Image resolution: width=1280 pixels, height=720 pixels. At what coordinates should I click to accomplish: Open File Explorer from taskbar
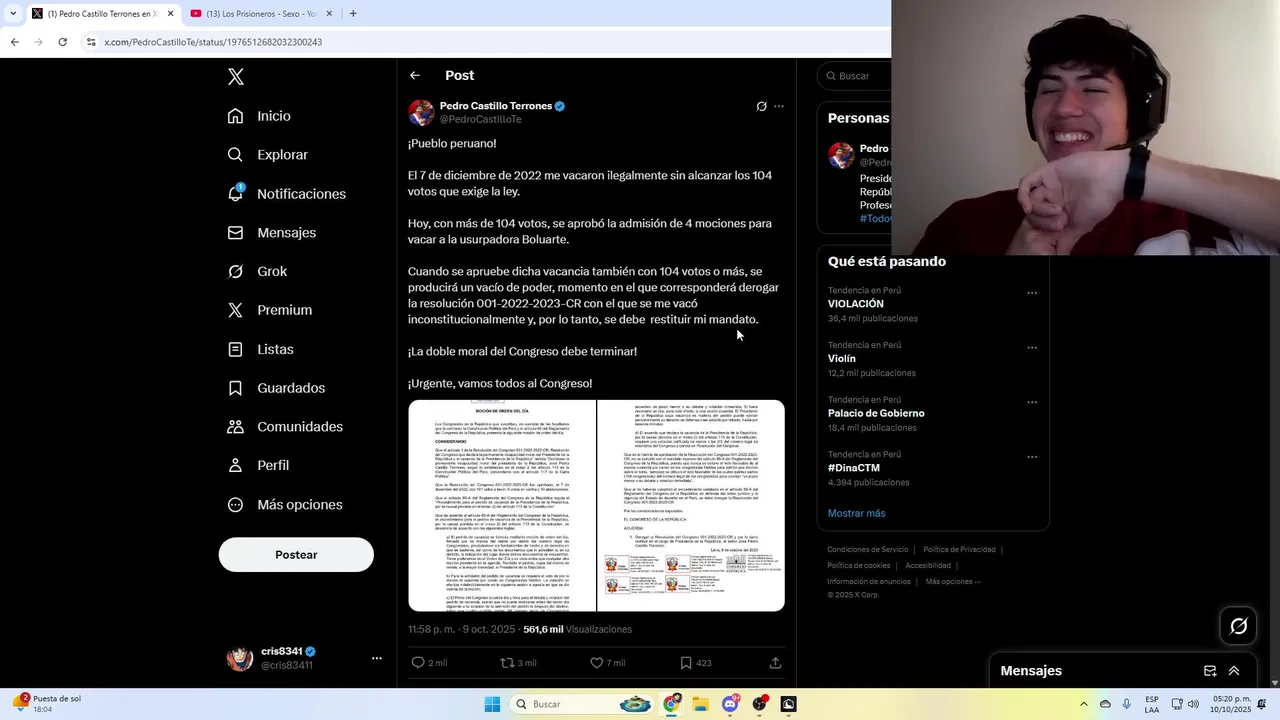(700, 704)
